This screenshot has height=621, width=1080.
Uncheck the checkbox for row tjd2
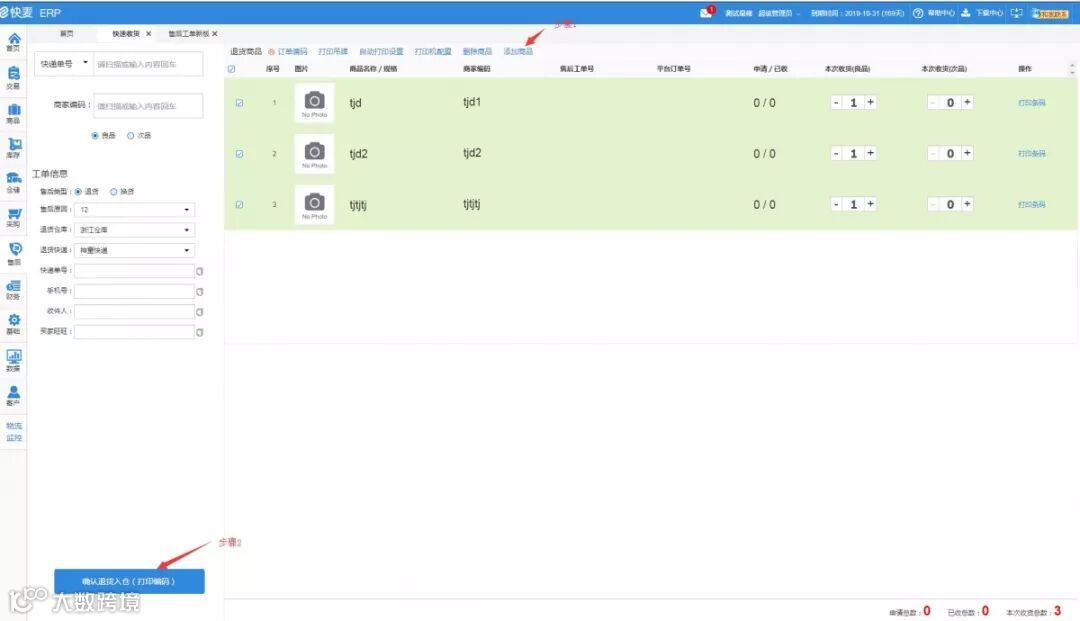point(239,154)
